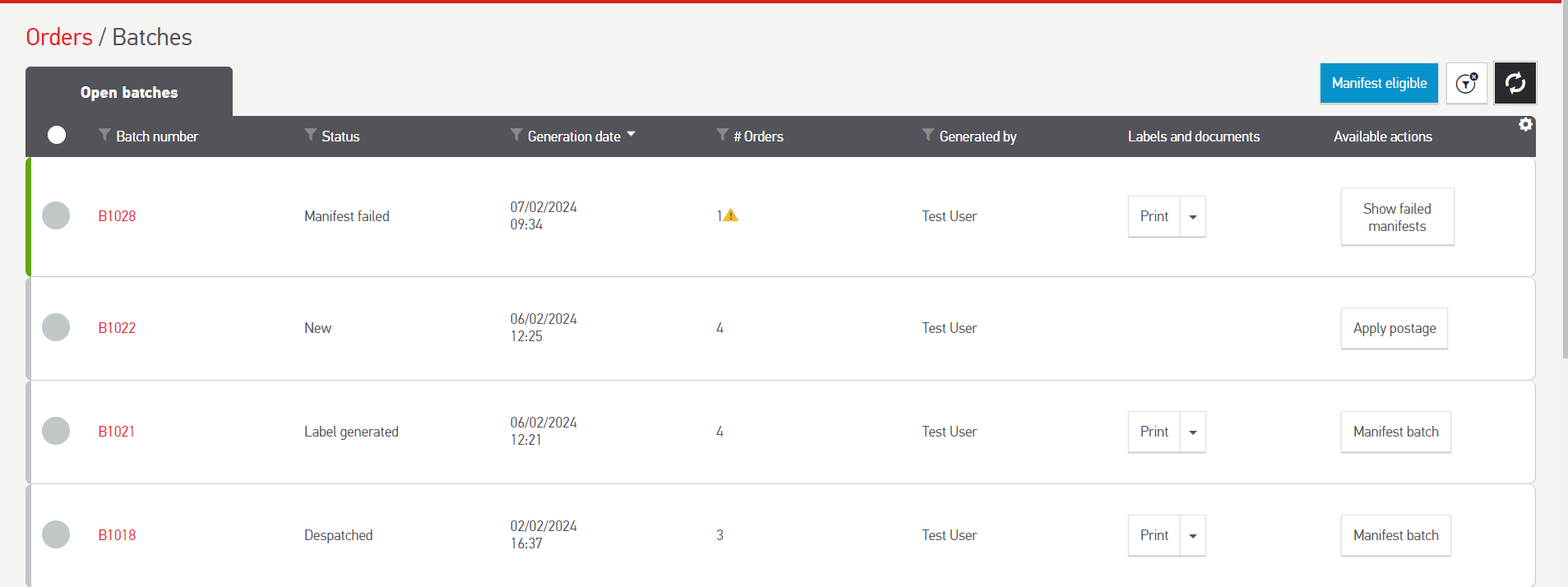Viewport: 1568px width, 587px height.
Task: Go to Orders breadcrumb link
Action: tap(59, 37)
